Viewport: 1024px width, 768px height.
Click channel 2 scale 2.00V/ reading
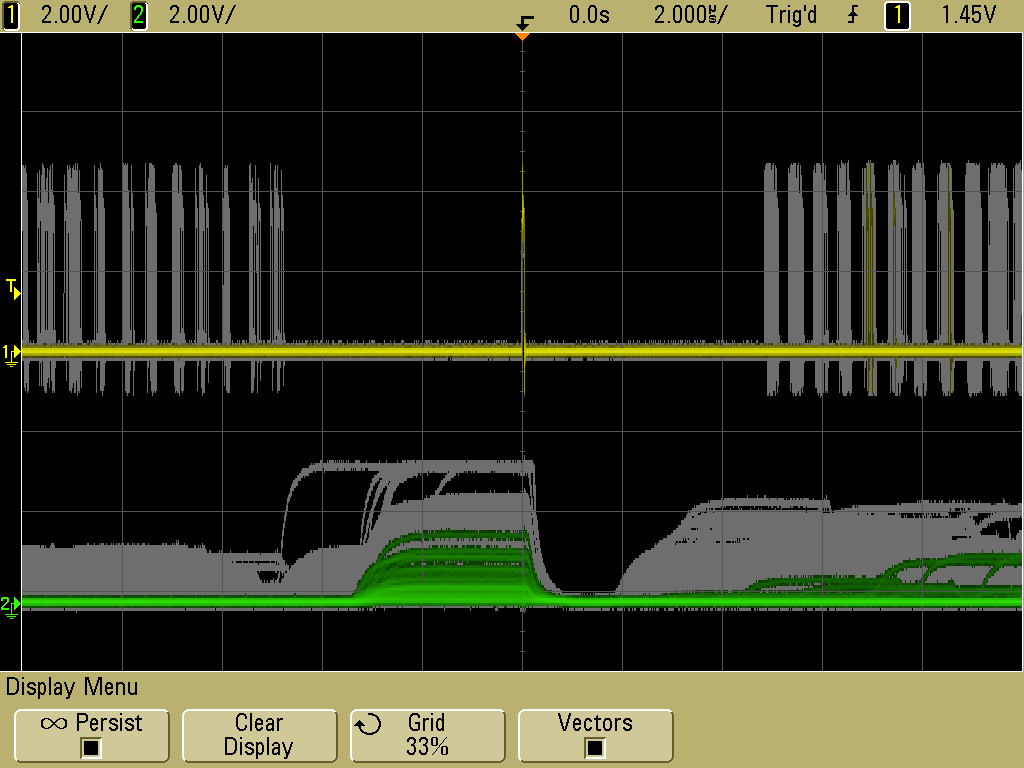(x=201, y=15)
